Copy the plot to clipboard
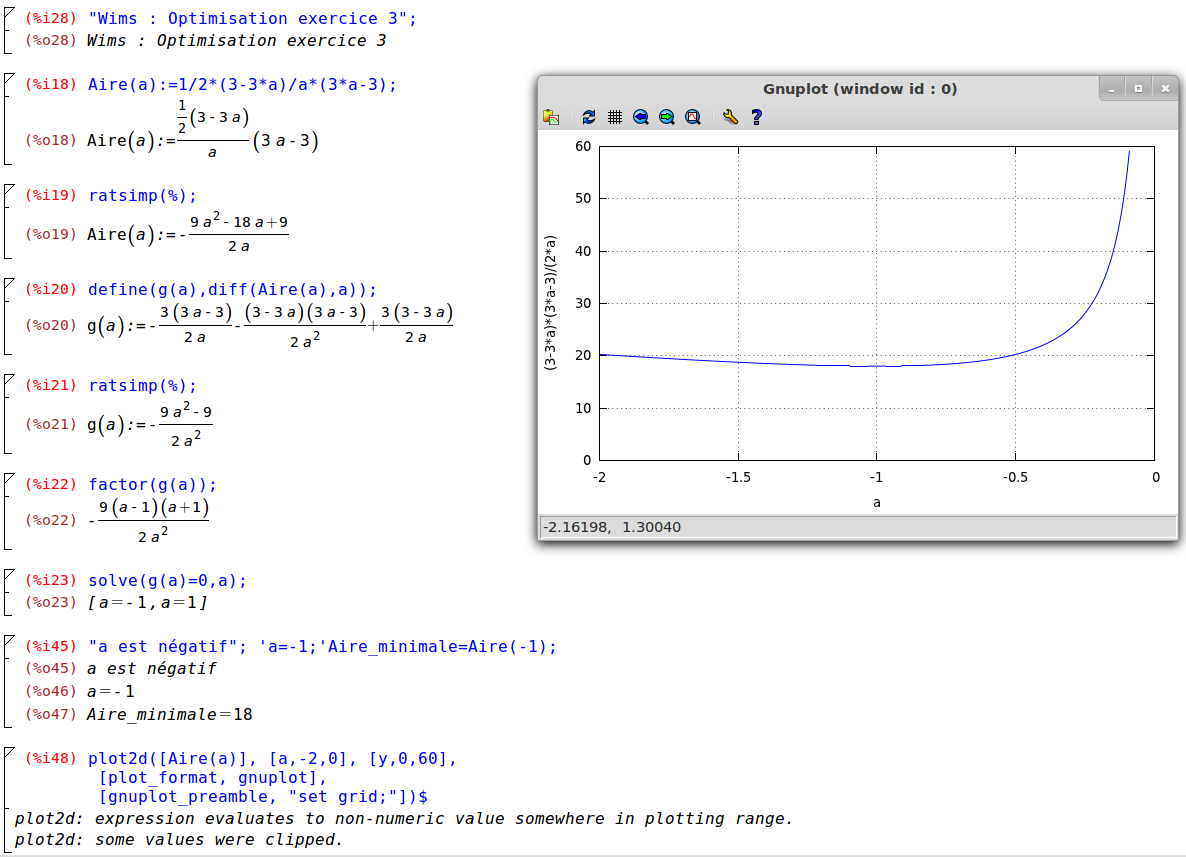Viewport: 1186px width, 857px height. pyautogui.click(x=551, y=117)
